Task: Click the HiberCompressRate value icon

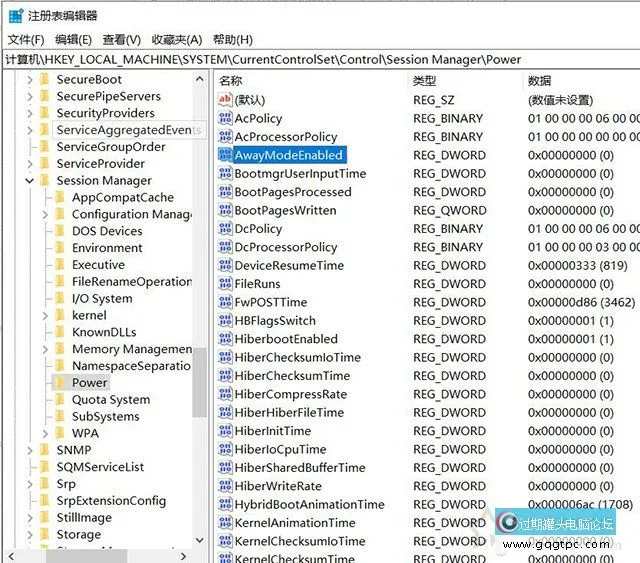Action: 225,394
